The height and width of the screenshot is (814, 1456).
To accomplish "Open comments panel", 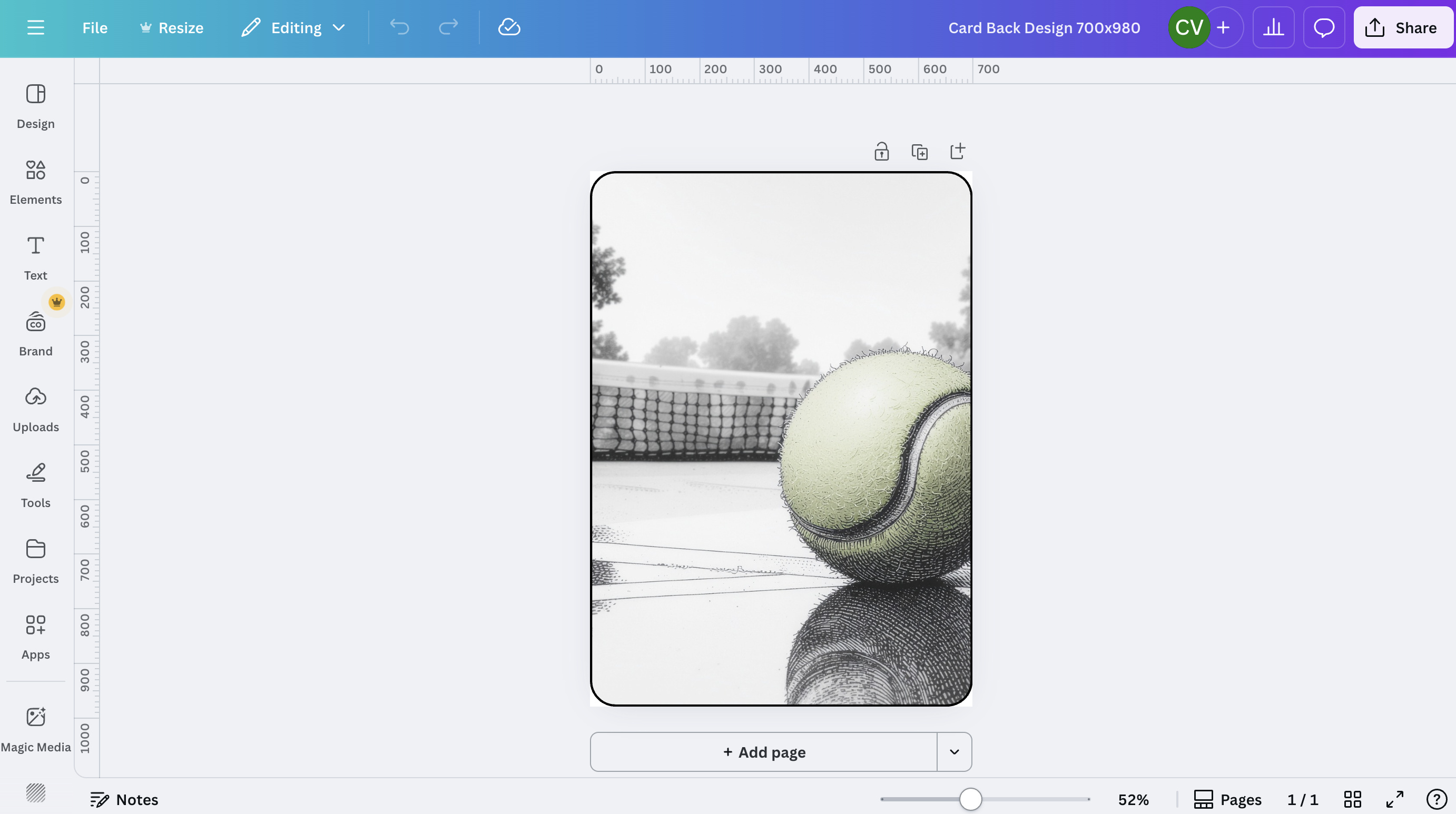I will pos(1324,27).
